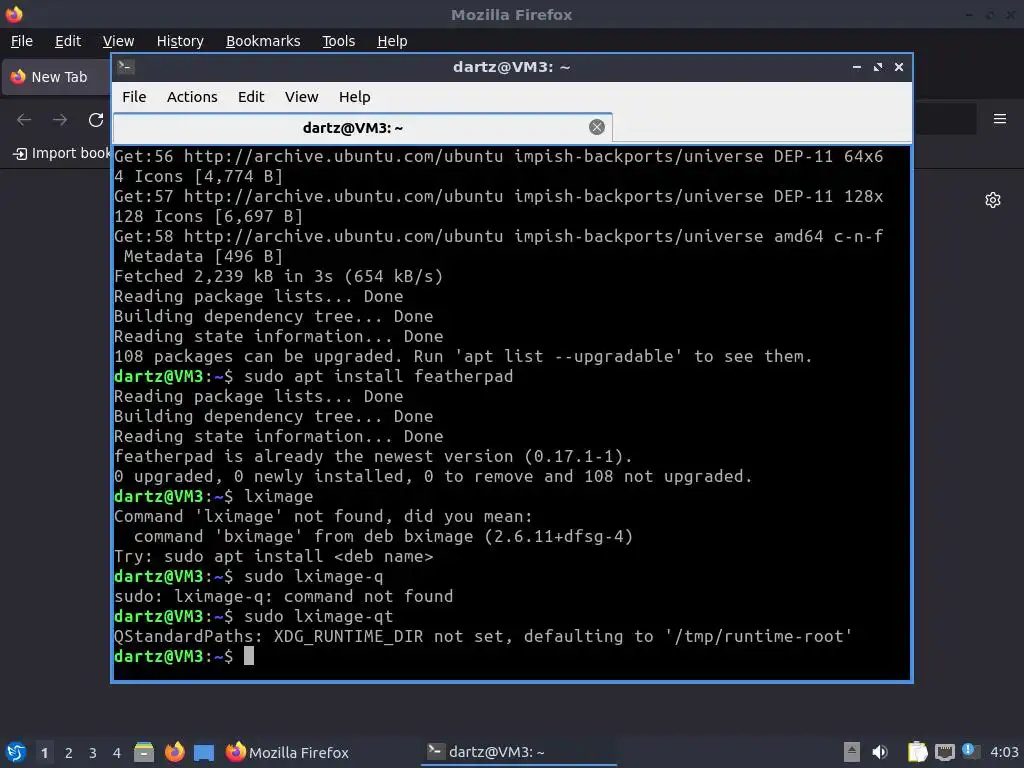1024x768 pixels.
Task: Select the New Tab tab in Firefox
Action: click(x=57, y=77)
